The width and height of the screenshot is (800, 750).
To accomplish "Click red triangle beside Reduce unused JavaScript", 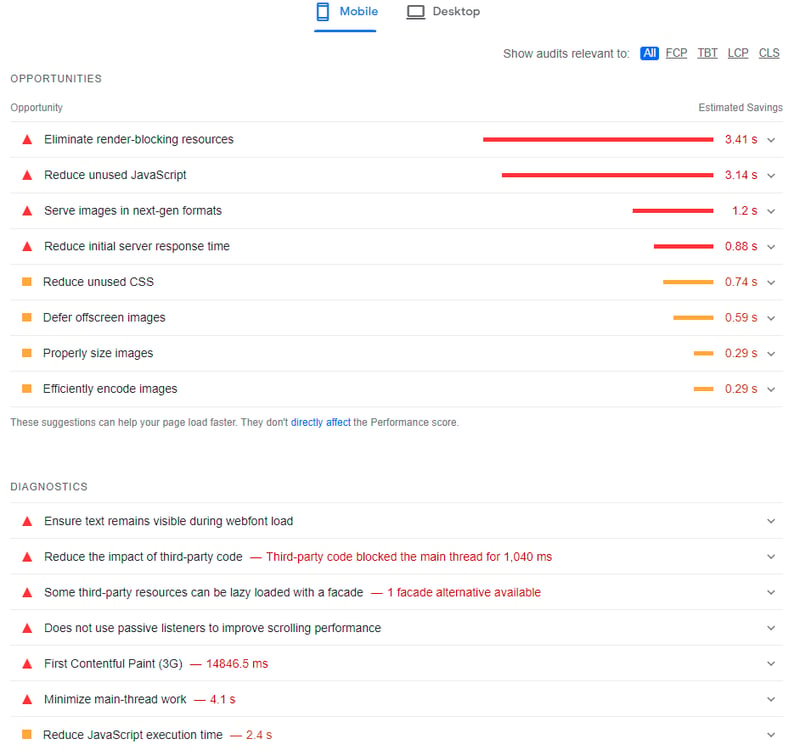I will tap(28, 176).
